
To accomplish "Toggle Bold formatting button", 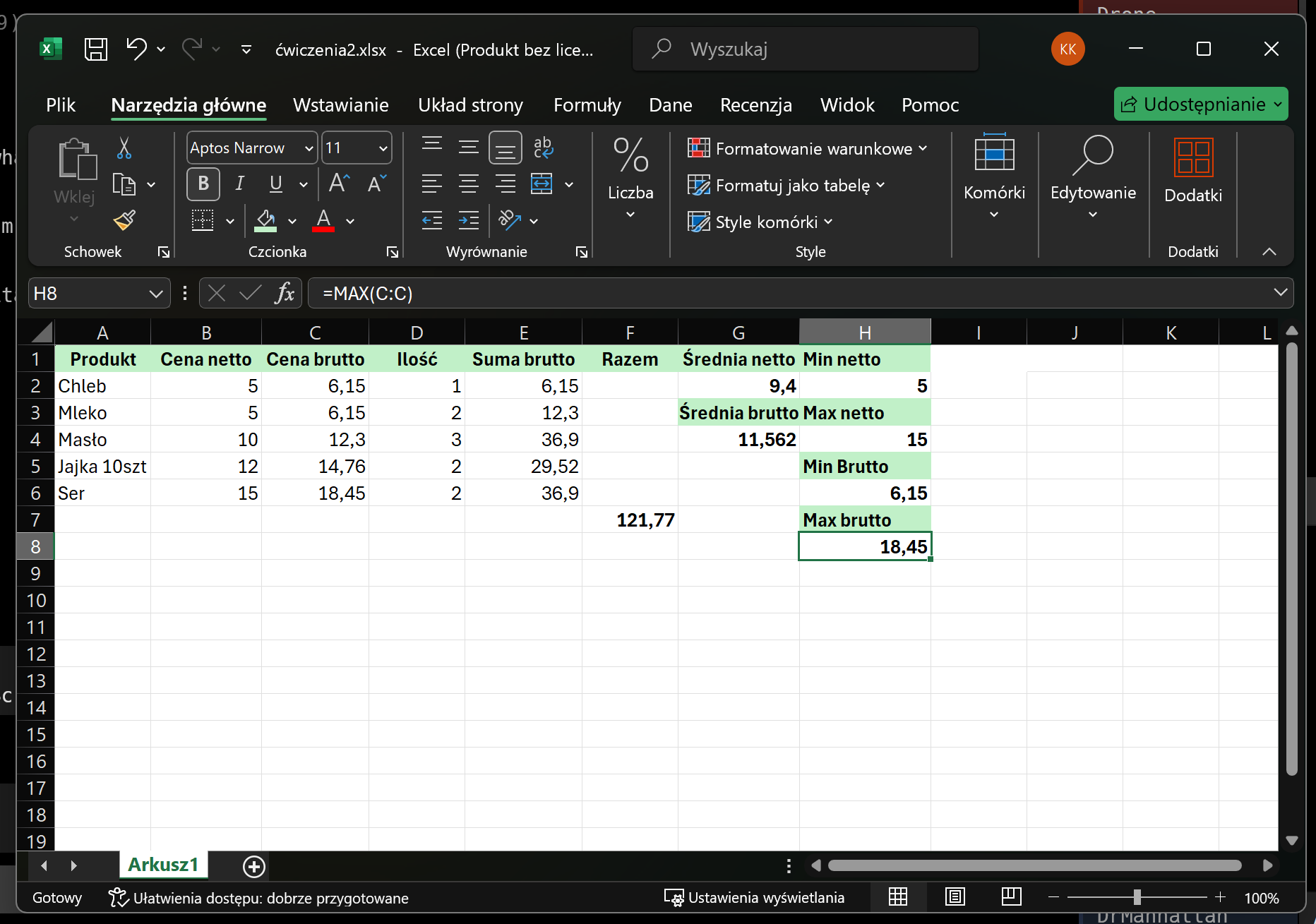I will pos(203,184).
